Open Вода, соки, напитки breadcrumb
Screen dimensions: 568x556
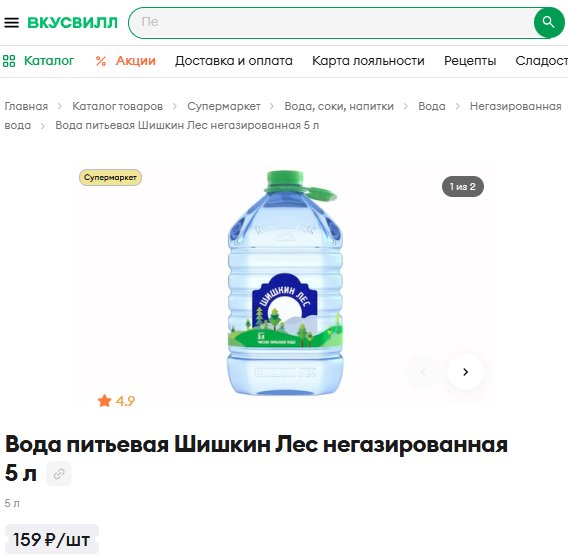point(339,106)
